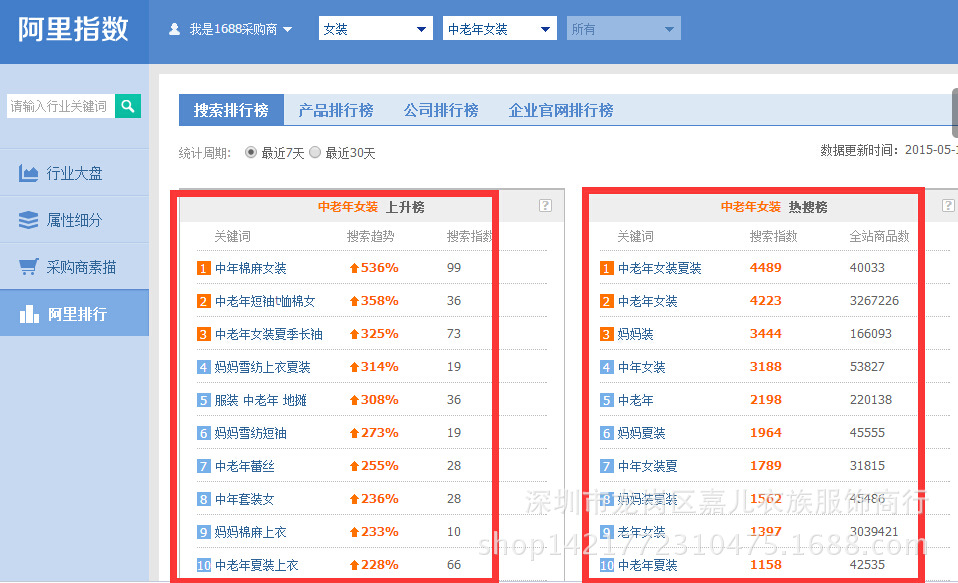The image size is (958, 583).
Task: Click the keyword link 中年棉麻女装
Action: [250, 268]
